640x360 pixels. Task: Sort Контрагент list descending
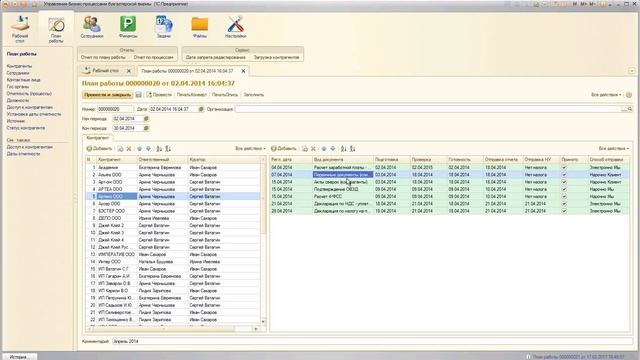(168, 149)
